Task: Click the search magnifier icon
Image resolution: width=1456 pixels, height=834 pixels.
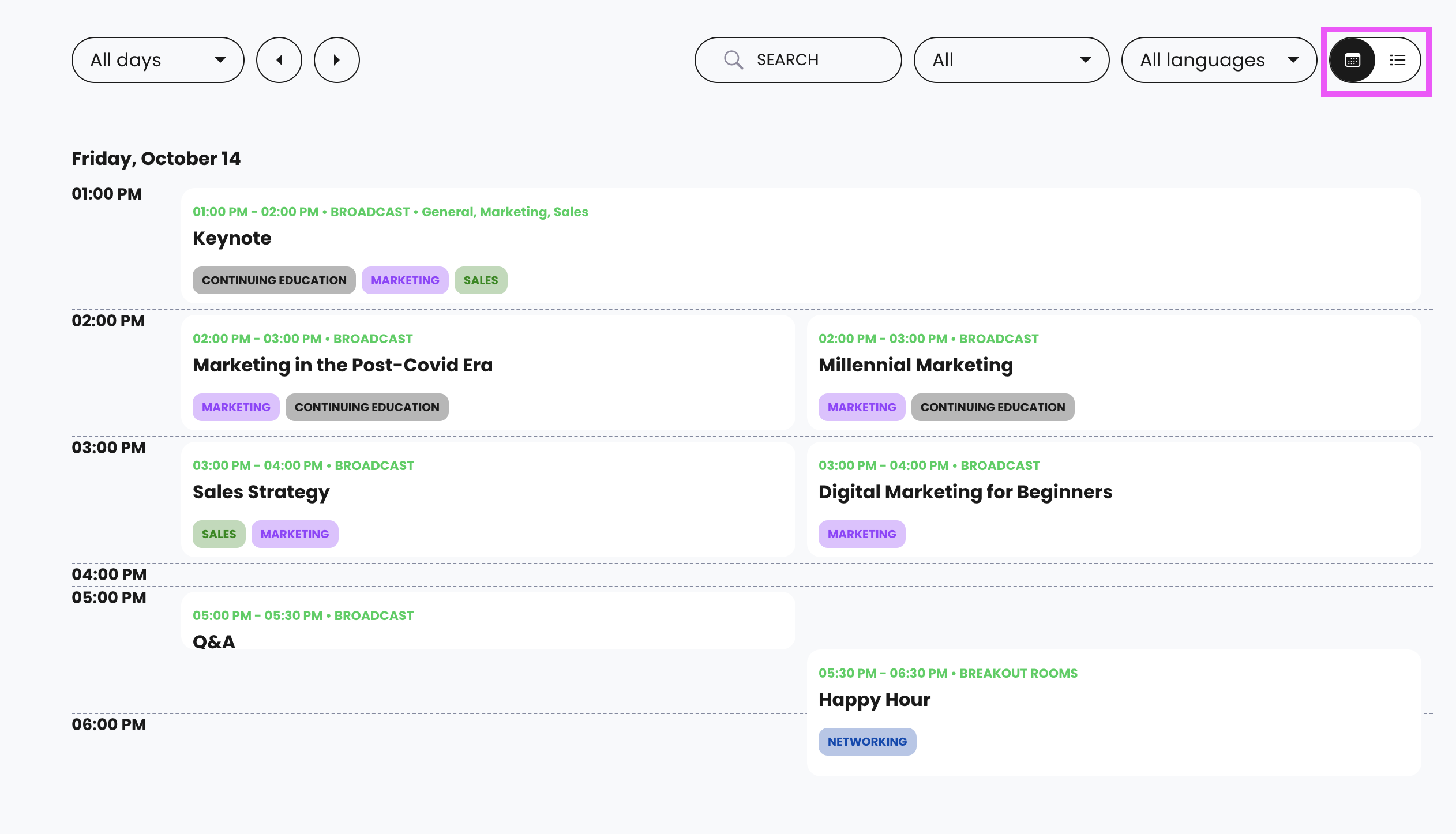Action: [x=733, y=60]
